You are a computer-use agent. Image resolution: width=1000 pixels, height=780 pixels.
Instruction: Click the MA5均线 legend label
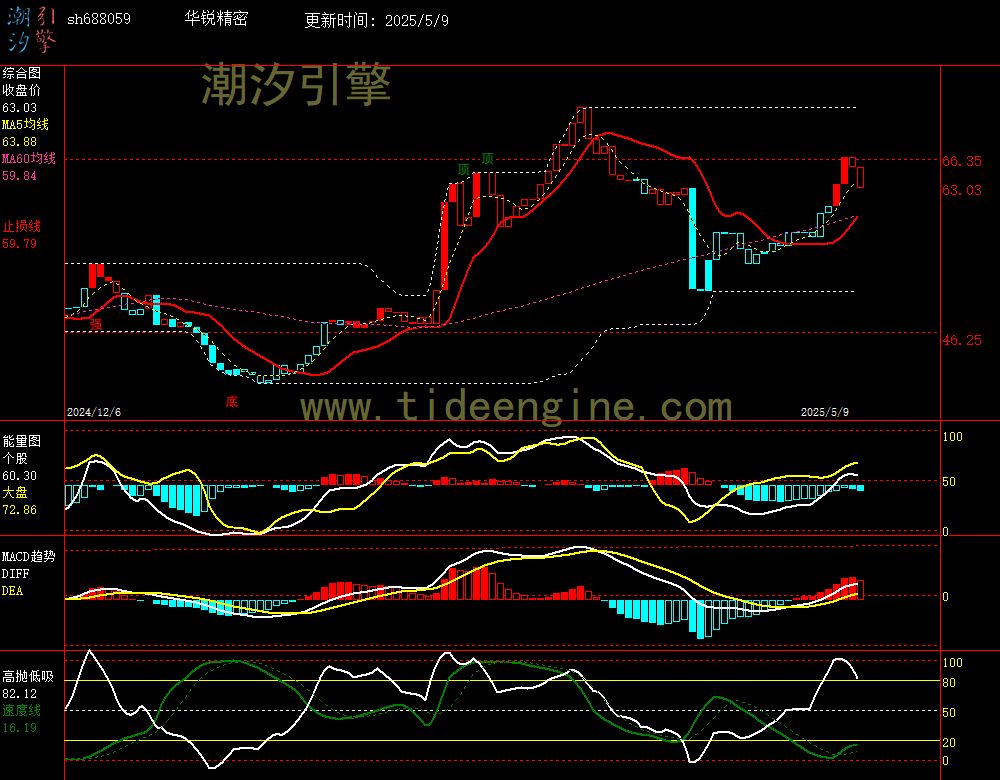(26, 124)
